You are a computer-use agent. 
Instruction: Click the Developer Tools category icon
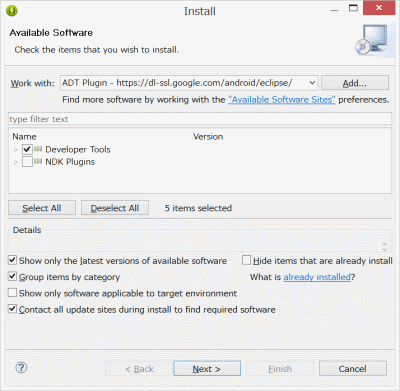click(38, 149)
